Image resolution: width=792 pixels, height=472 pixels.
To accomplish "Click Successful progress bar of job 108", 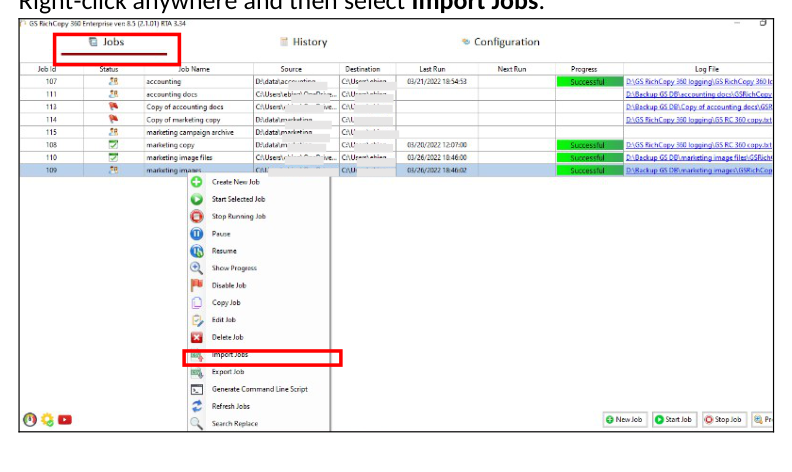I will click(x=589, y=145).
